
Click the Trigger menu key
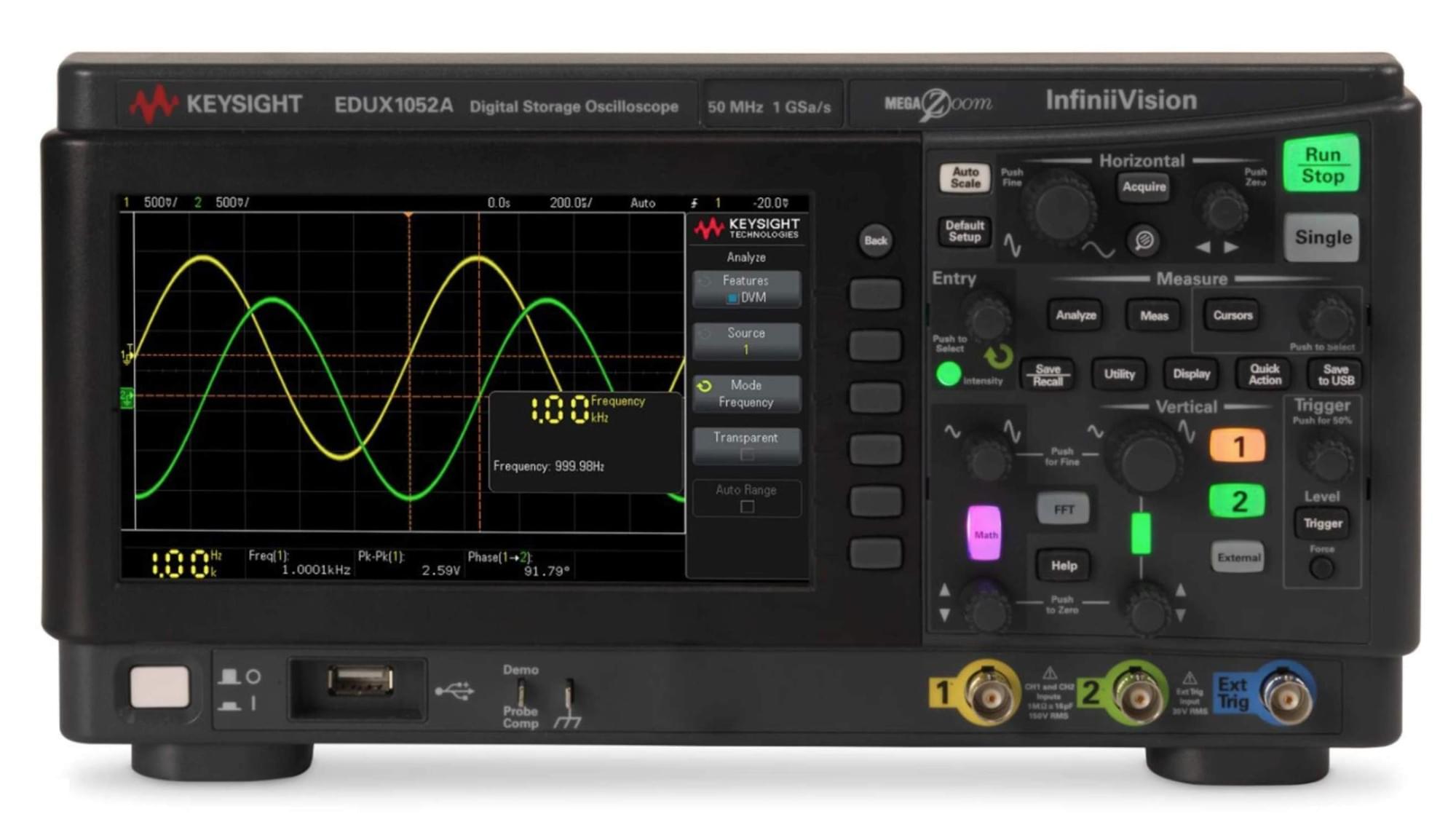pyautogui.click(x=1322, y=523)
